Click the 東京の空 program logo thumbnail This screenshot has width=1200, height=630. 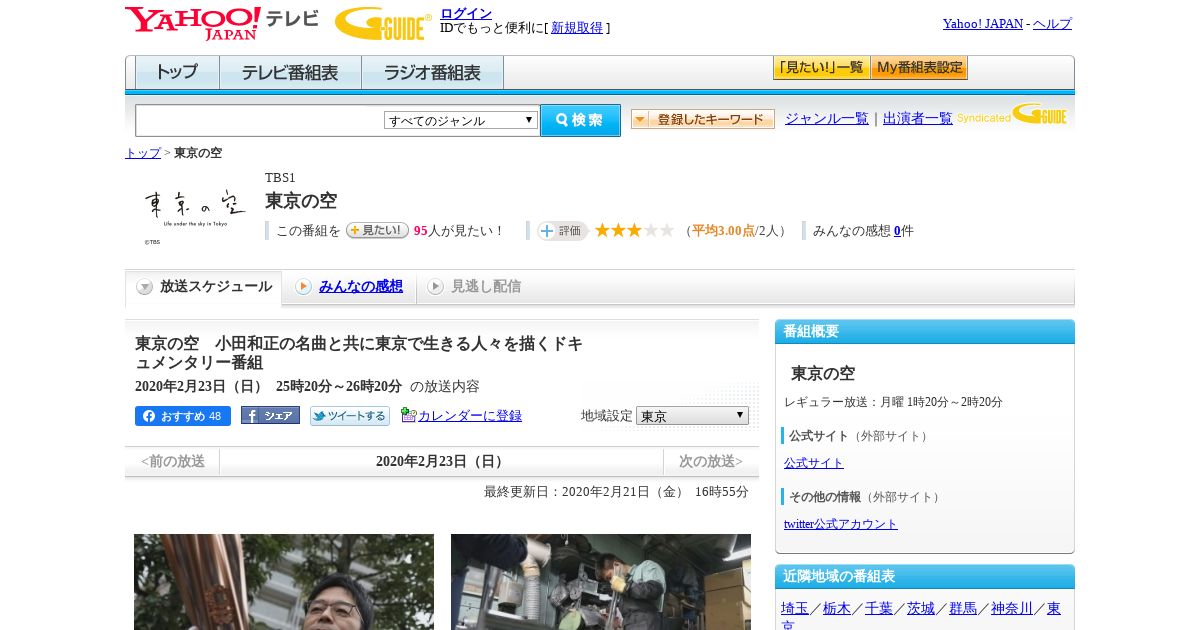tap(194, 213)
